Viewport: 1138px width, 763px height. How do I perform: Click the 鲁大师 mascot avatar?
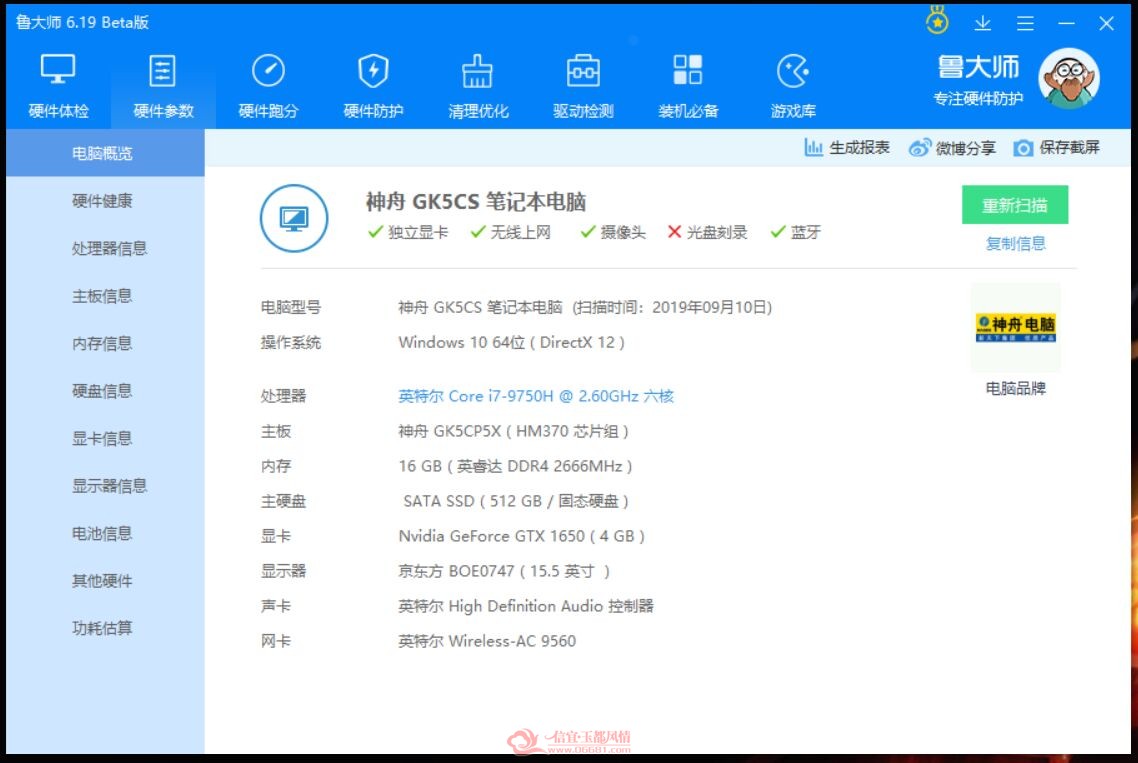coord(1068,78)
